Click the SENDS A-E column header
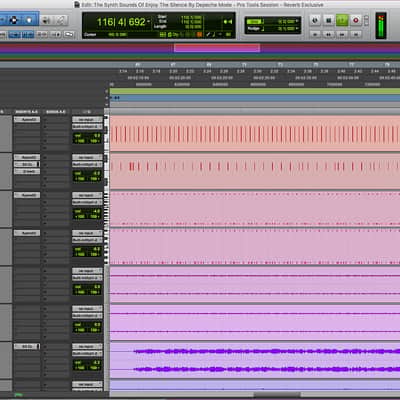400x400 pixels. click(x=56, y=112)
